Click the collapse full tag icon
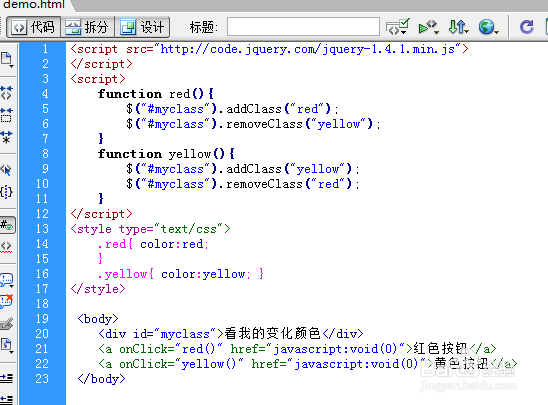This screenshot has height=405, width=548. click(x=7, y=93)
